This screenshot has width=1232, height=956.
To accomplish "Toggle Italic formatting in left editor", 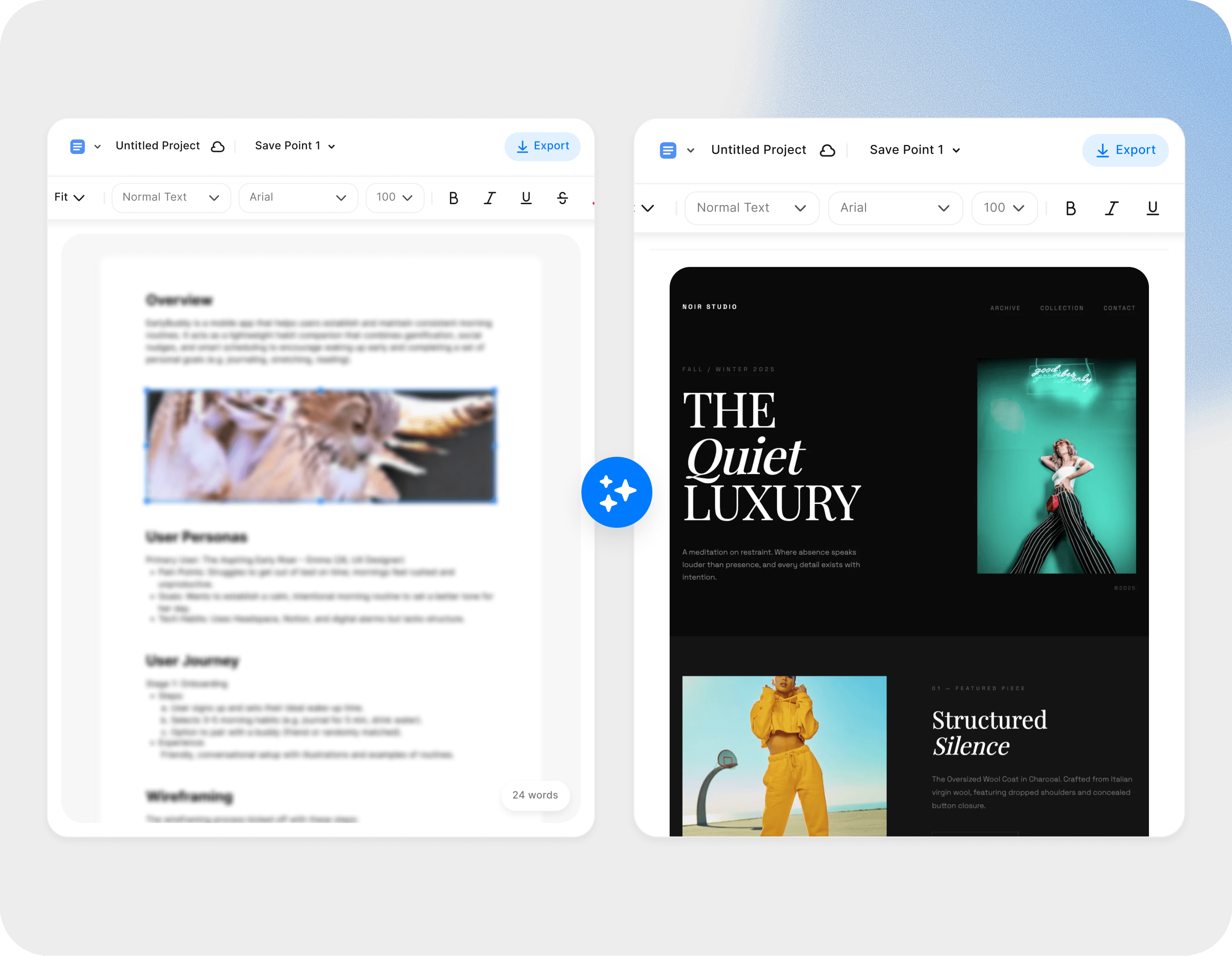I will click(490, 198).
